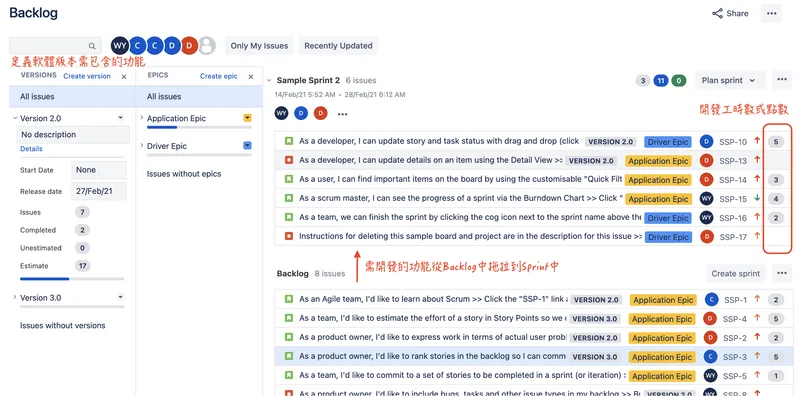
Task: Open the top-right board more options menu
Action: pos(771,13)
